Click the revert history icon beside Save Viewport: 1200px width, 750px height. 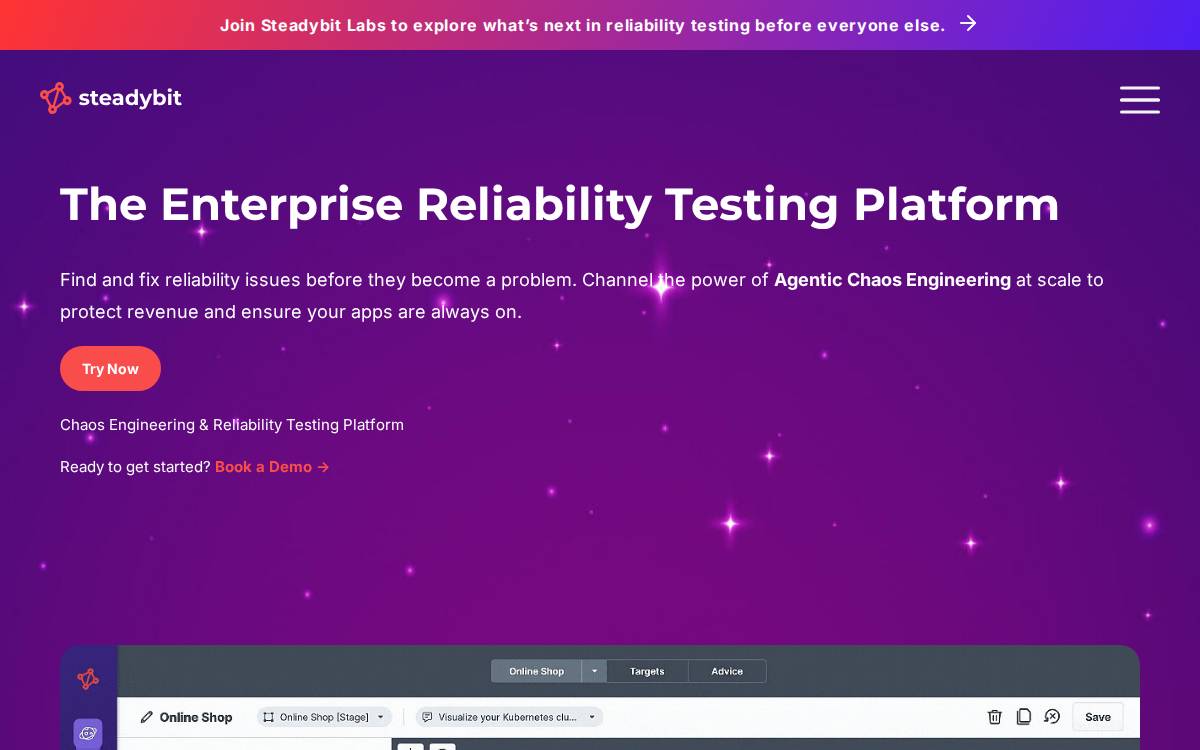(x=1052, y=716)
